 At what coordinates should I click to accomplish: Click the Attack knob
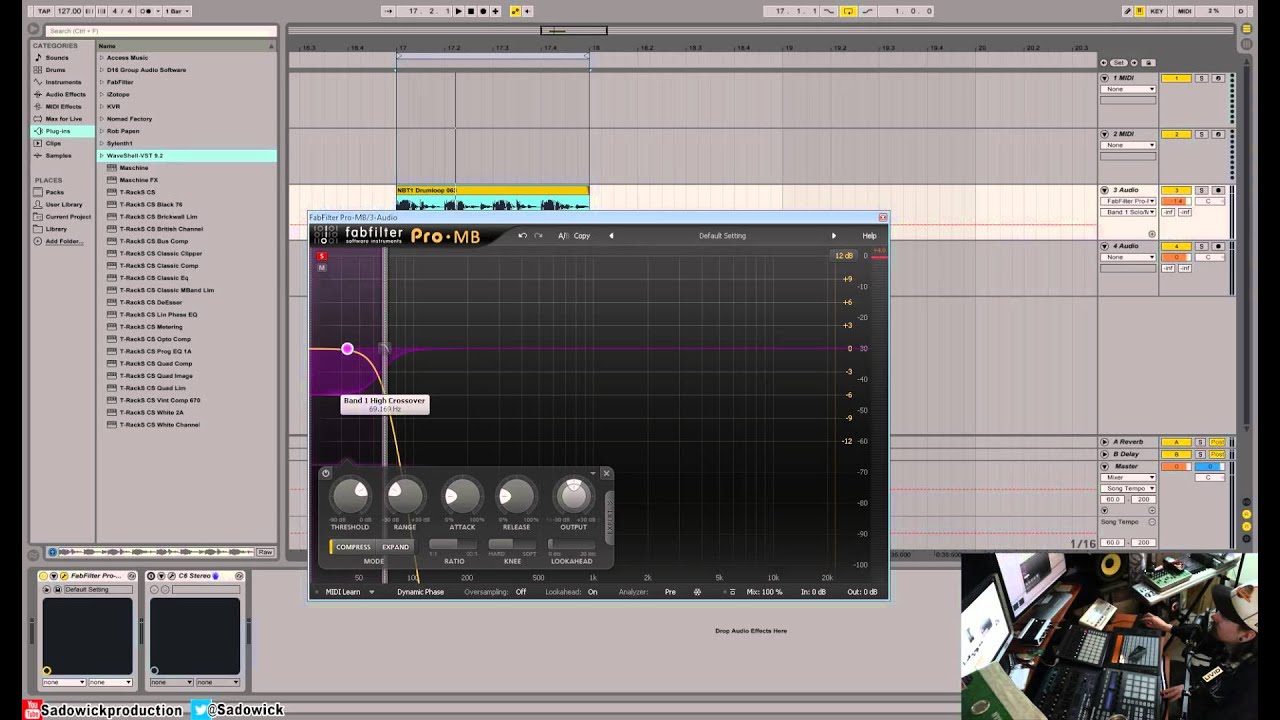pyautogui.click(x=462, y=495)
